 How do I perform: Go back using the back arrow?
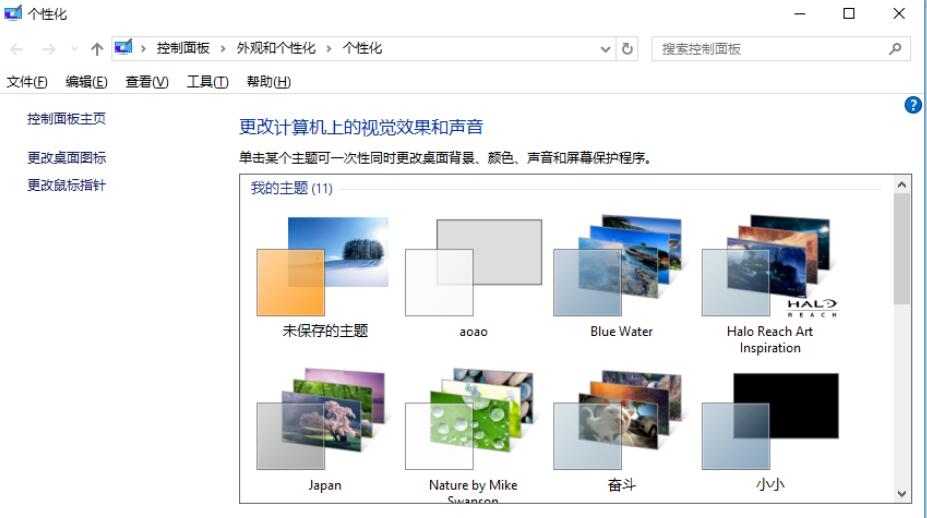pos(17,49)
